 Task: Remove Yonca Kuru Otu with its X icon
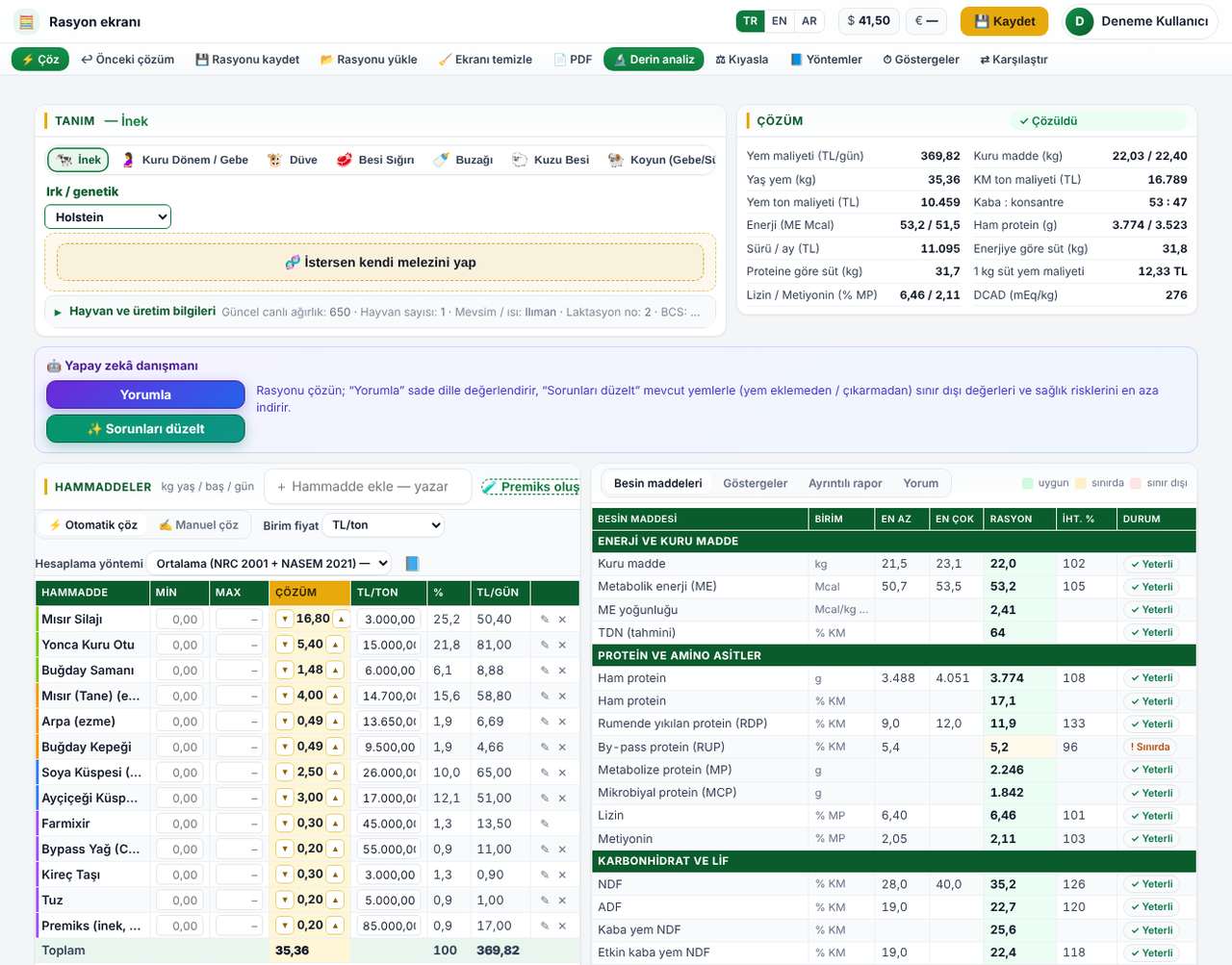(562, 645)
